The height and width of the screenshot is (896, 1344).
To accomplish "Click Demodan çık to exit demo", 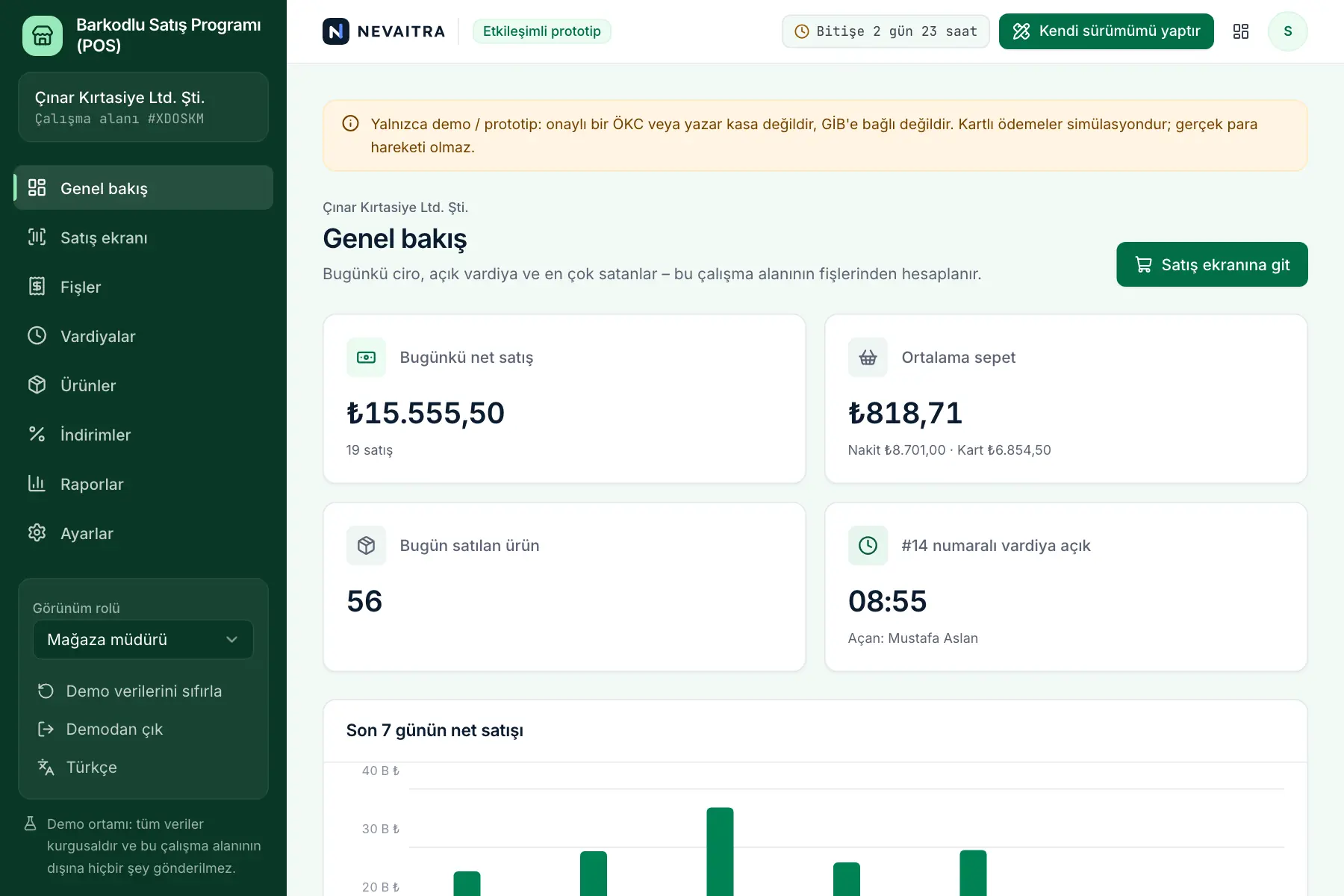I will coord(143,729).
